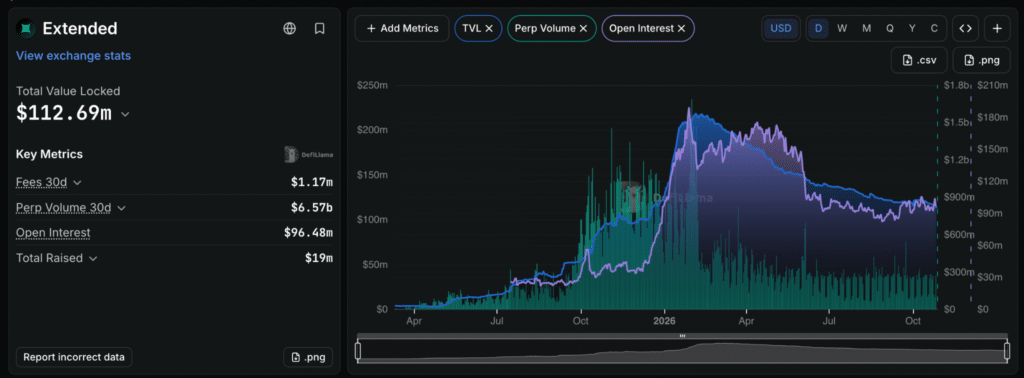The height and width of the screenshot is (378, 1024).
Task: Click the View exchange stats link
Action: (73, 55)
